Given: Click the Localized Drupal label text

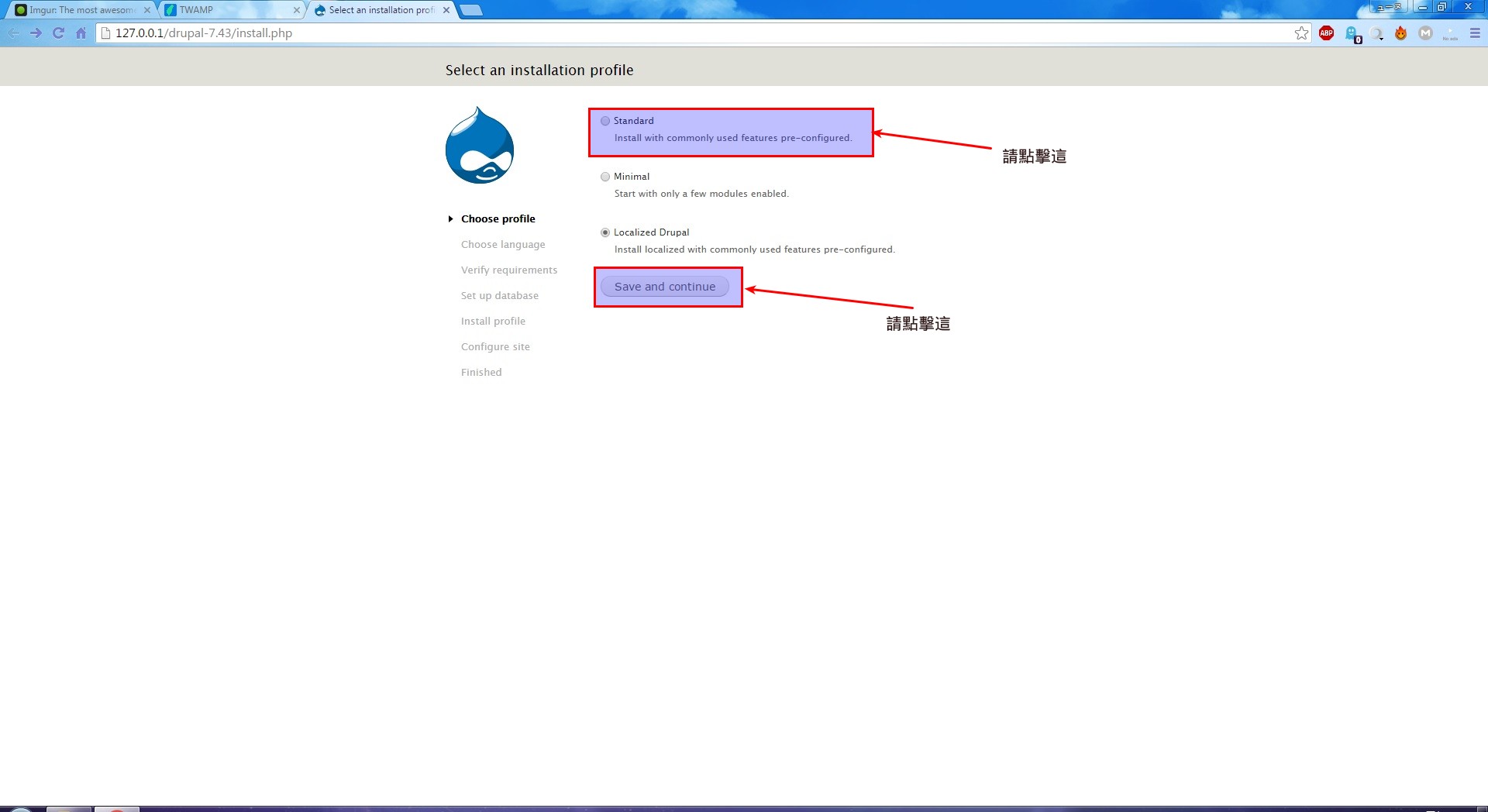Looking at the screenshot, I should (651, 232).
